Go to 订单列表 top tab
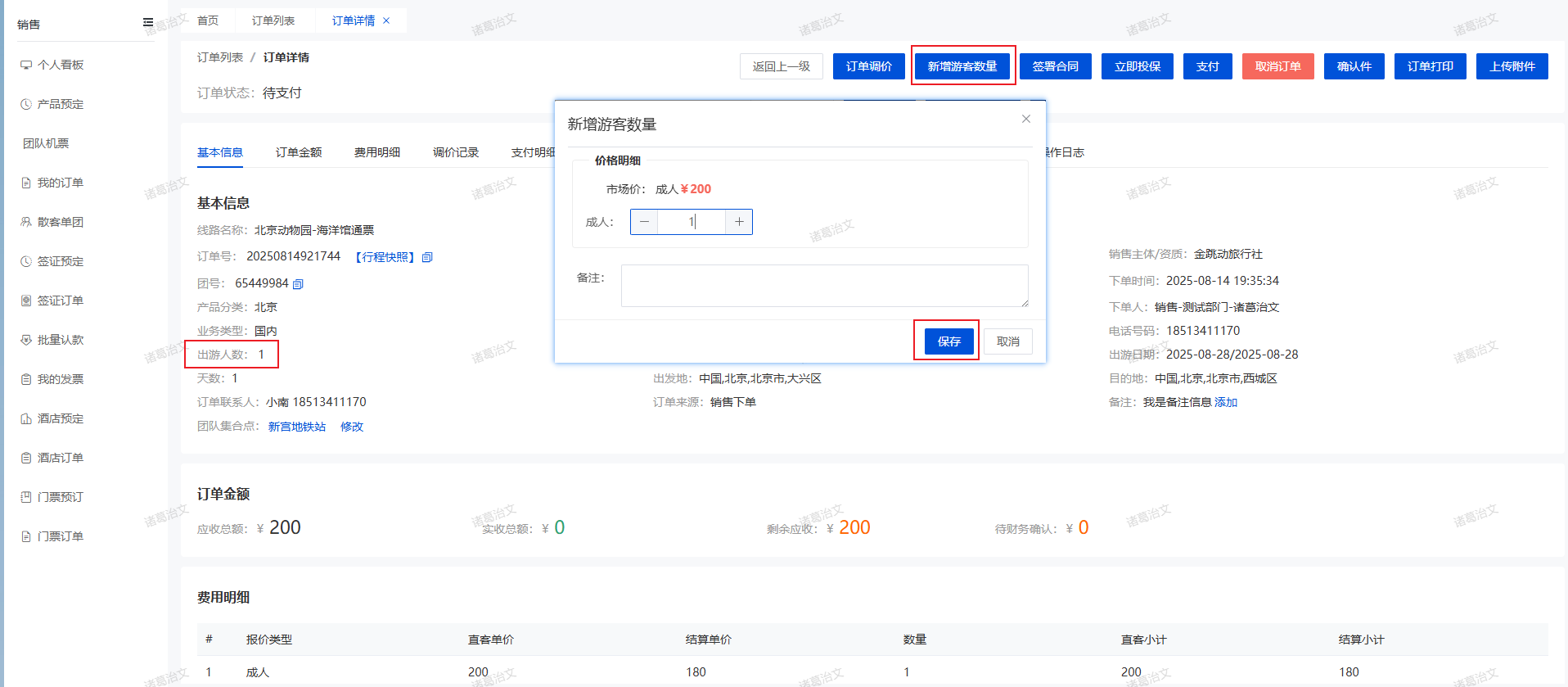 [x=273, y=20]
